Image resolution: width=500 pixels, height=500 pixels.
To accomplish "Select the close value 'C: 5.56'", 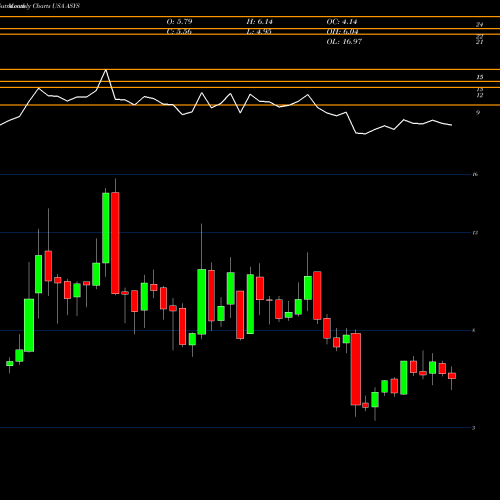I will [x=179, y=32].
